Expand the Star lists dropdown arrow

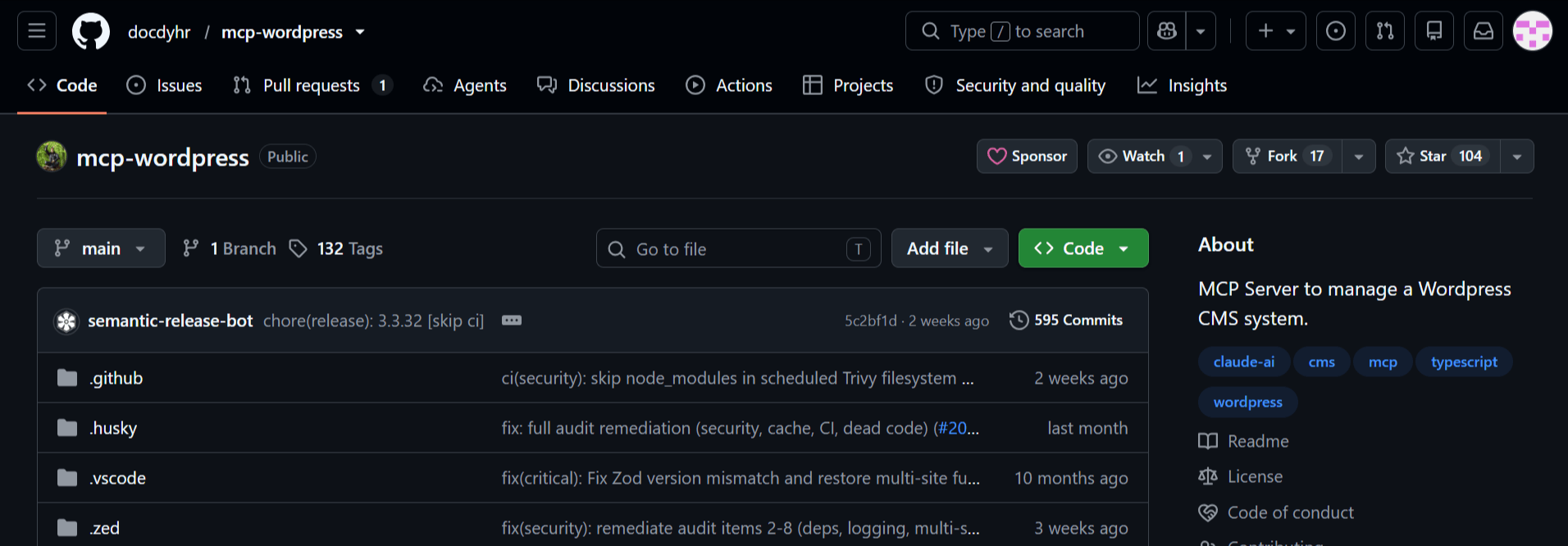1517,156
